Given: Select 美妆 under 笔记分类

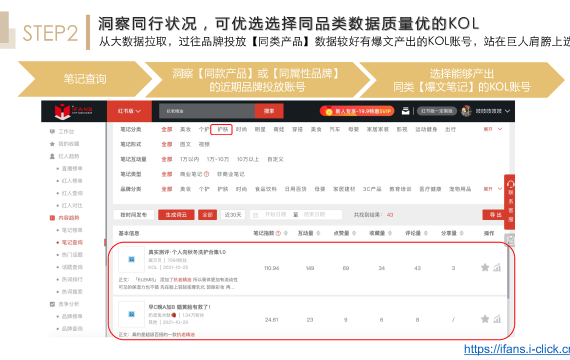Looking at the screenshot, I should click(185, 129).
